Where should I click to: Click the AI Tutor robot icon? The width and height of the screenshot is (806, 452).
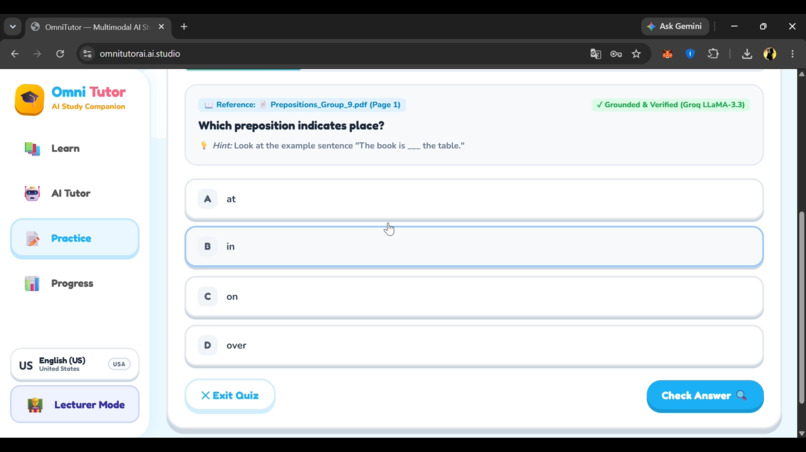[x=32, y=193]
